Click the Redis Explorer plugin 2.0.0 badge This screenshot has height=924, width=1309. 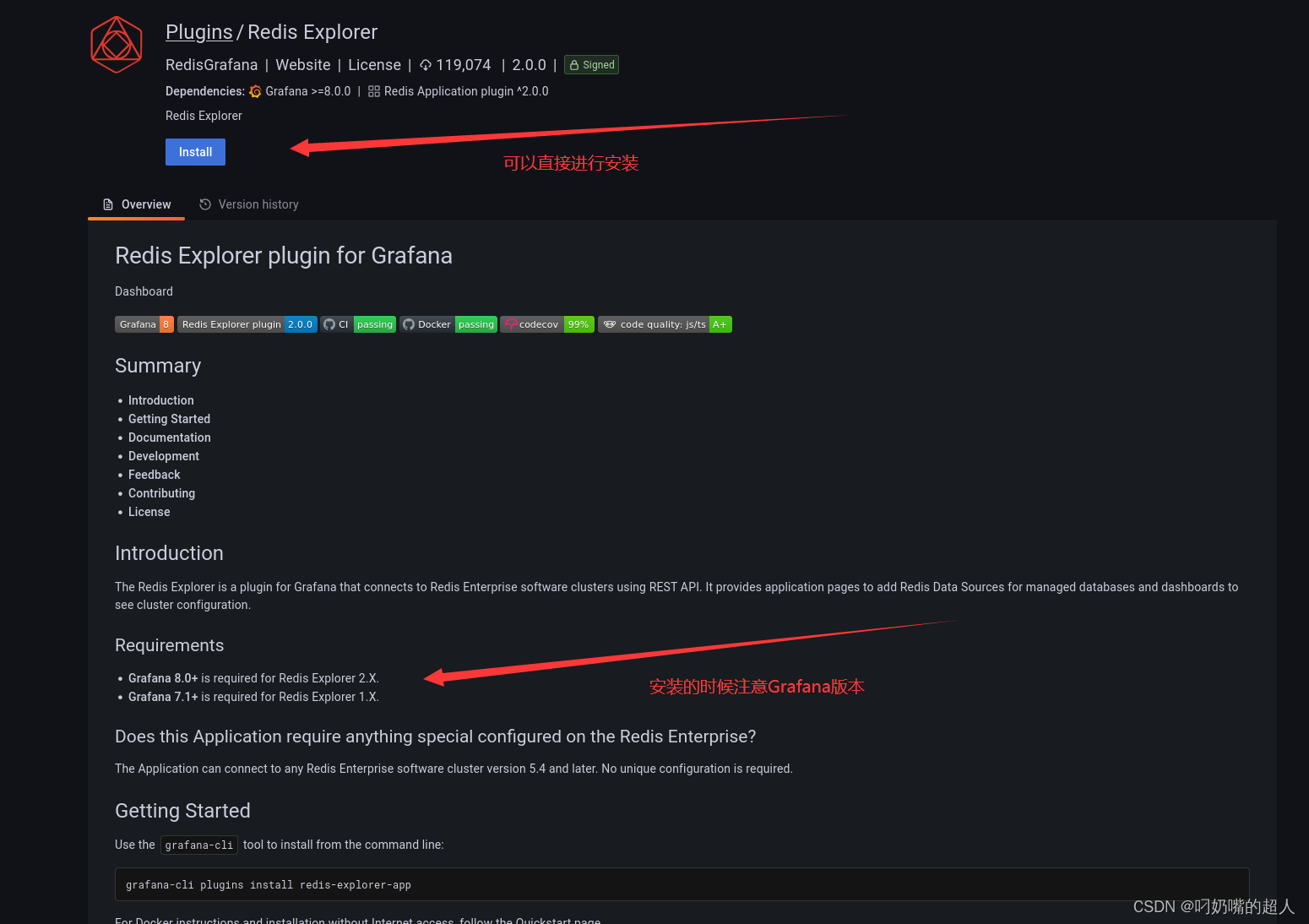(x=247, y=323)
